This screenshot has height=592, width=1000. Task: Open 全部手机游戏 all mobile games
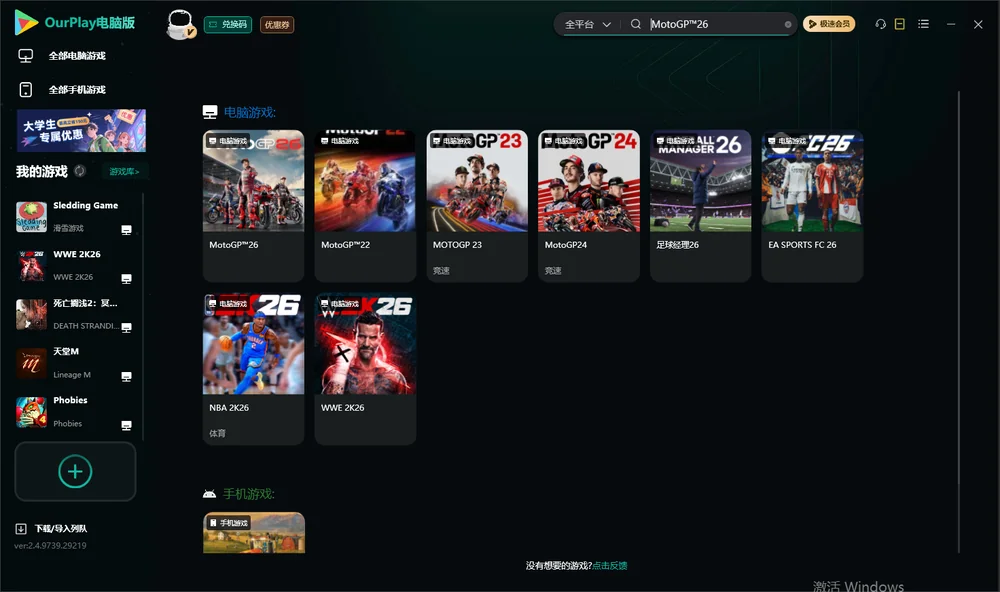point(77,90)
